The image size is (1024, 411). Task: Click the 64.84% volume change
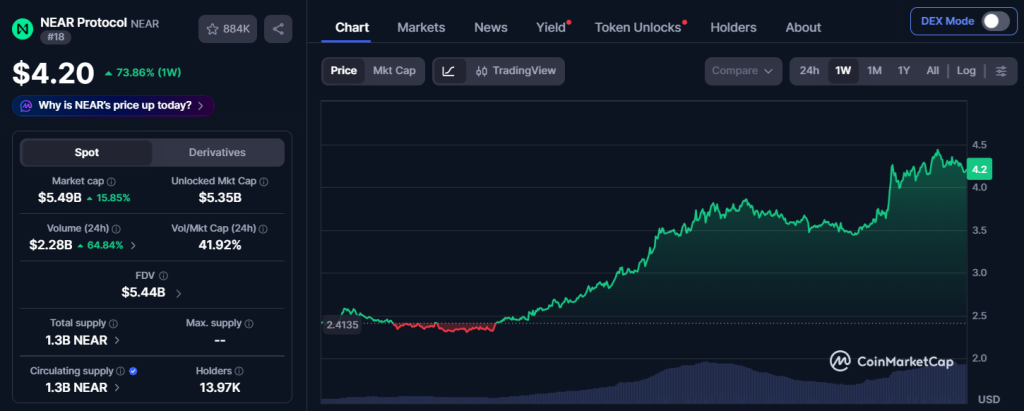99,245
